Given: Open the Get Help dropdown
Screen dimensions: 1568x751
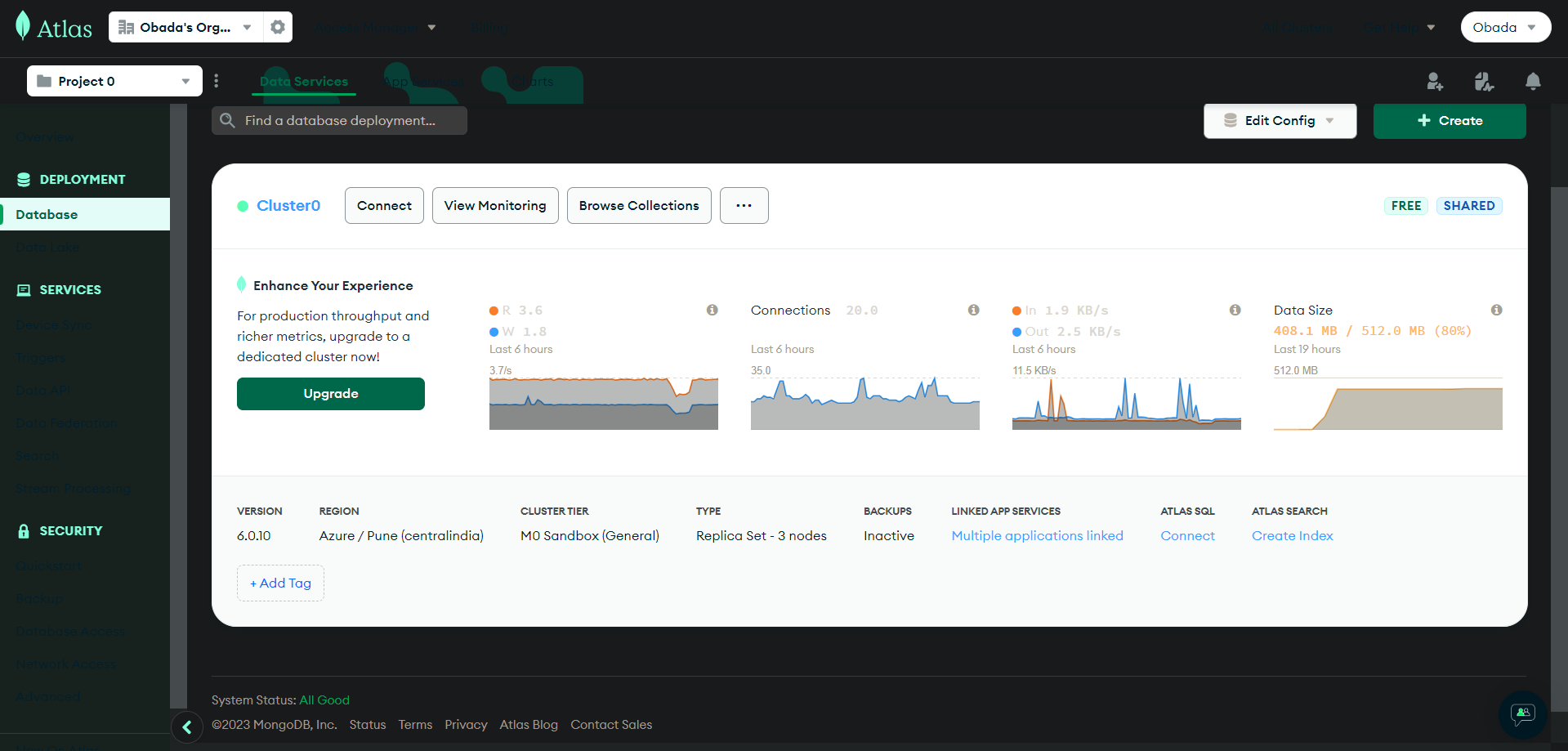Looking at the screenshot, I should (x=1400, y=28).
